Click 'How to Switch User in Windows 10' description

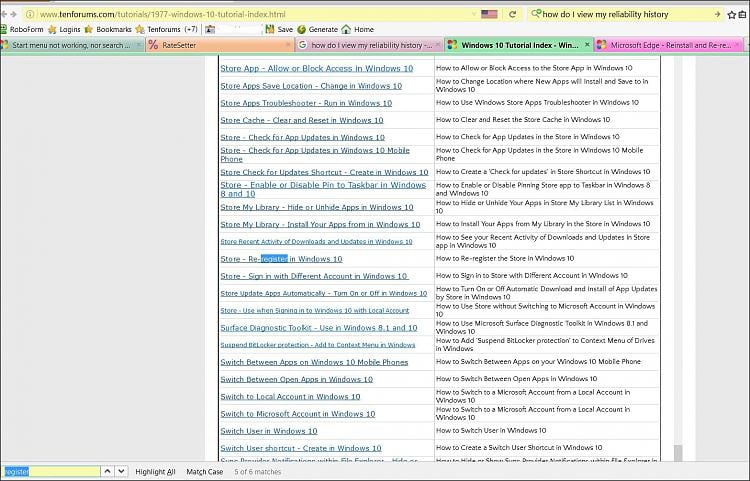tap(491, 431)
